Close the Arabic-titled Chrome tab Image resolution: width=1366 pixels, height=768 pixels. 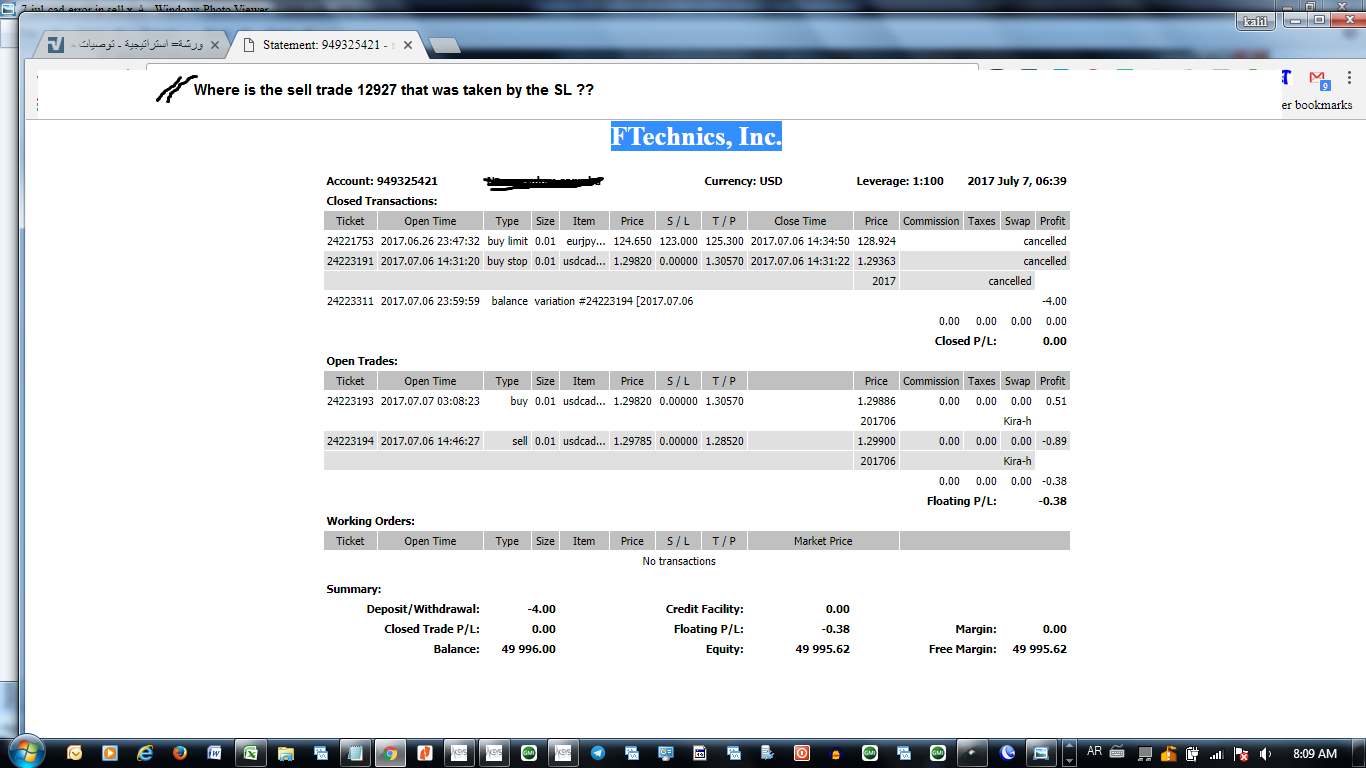click(214, 45)
